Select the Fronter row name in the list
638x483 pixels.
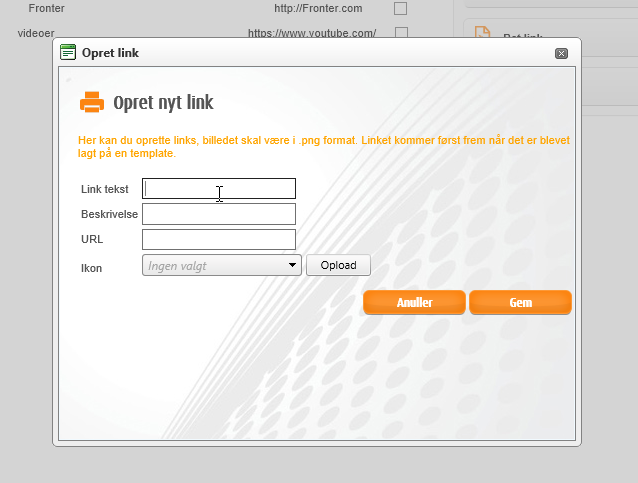[x=47, y=8]
